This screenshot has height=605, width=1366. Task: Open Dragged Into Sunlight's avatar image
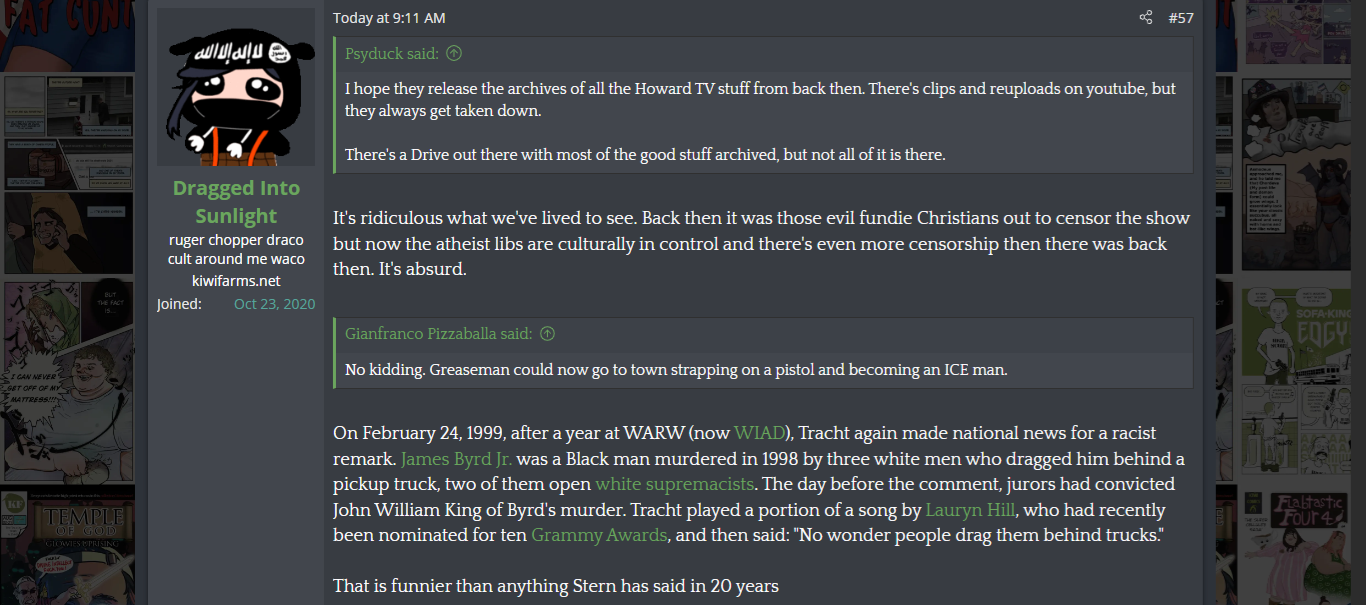pyautogui.click(x=236, y=88)
